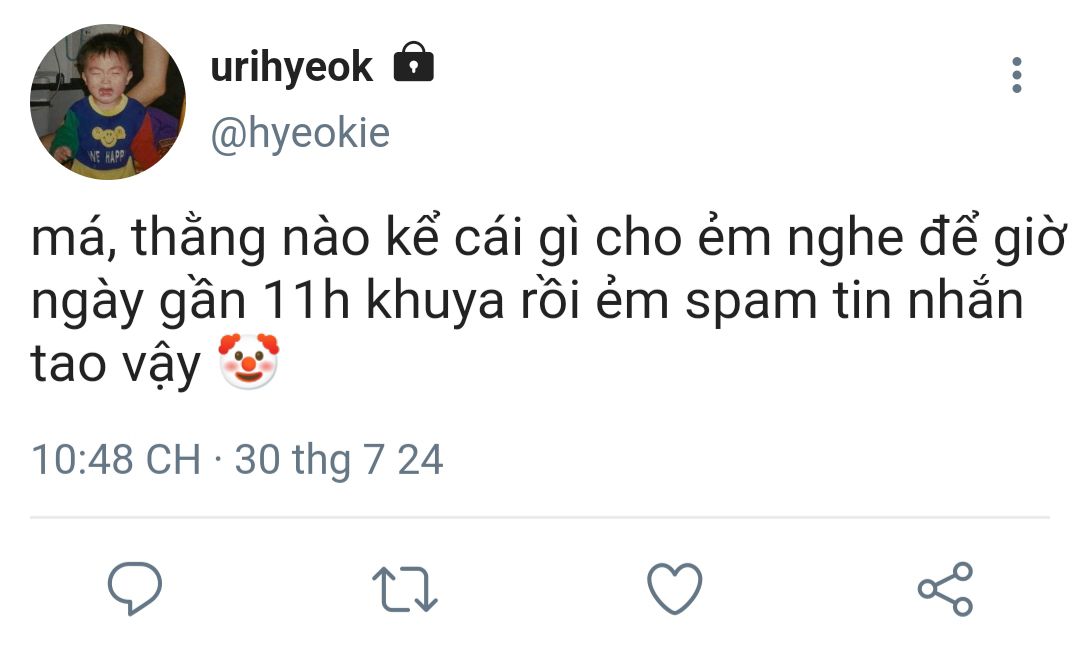1080x655 pixels.
Task: Tap the reply speech bubble icon
Action: pos(135,587)
